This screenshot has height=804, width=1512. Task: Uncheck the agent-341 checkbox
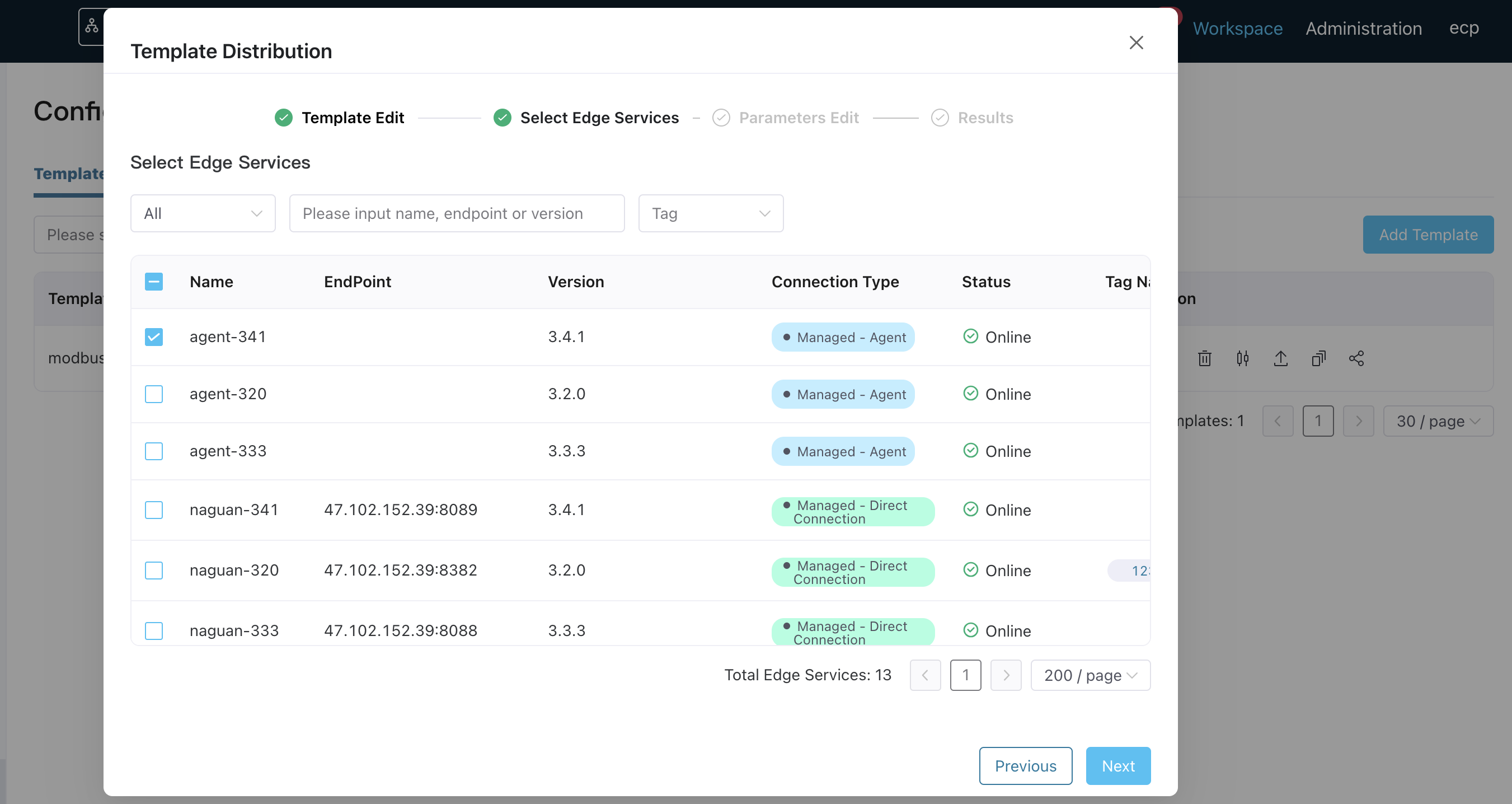[154, 337]
